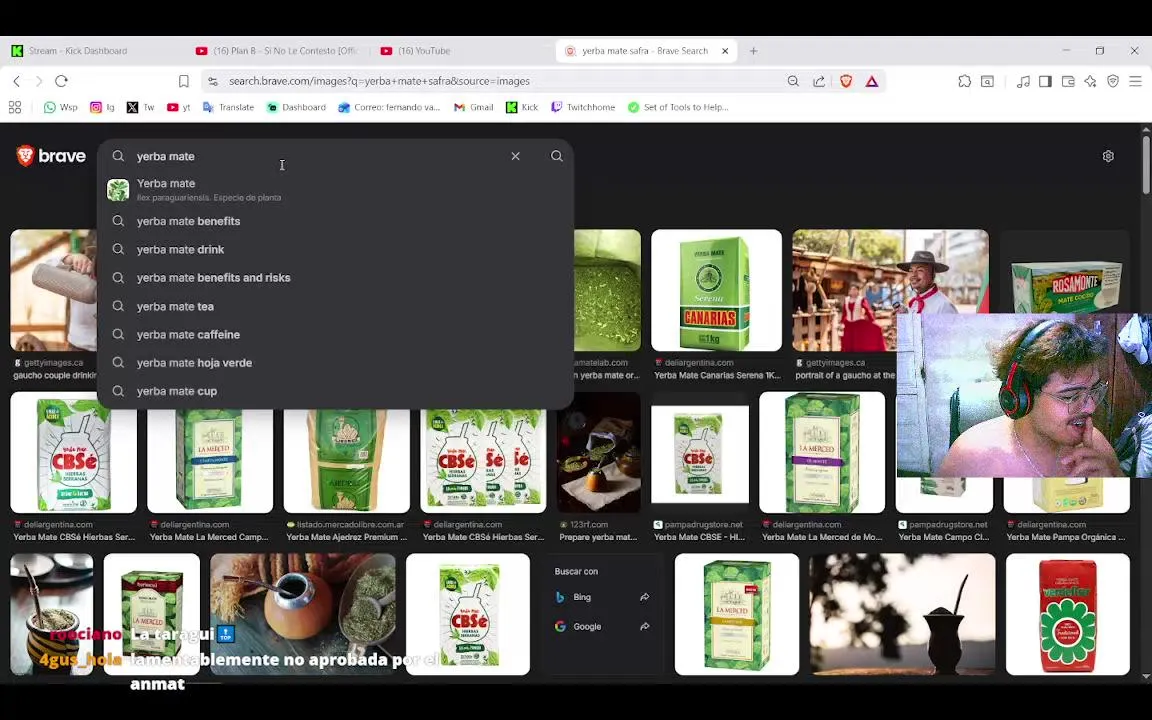Open the Correo: fernando bookmark
The height and width of the screenshot is (720, 1152).
coord(389,107)
